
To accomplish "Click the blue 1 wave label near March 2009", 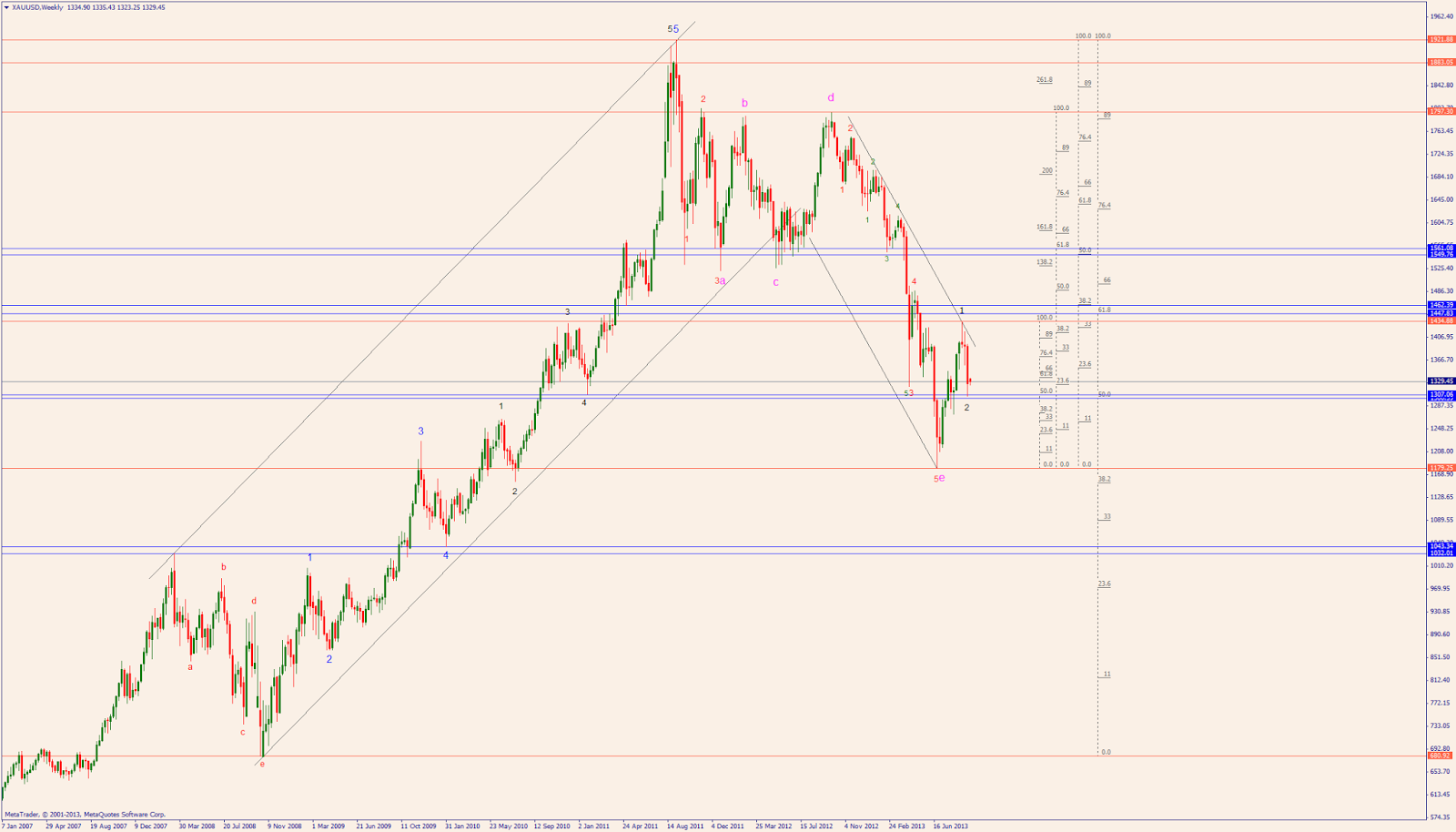I will tap(309, 557).
